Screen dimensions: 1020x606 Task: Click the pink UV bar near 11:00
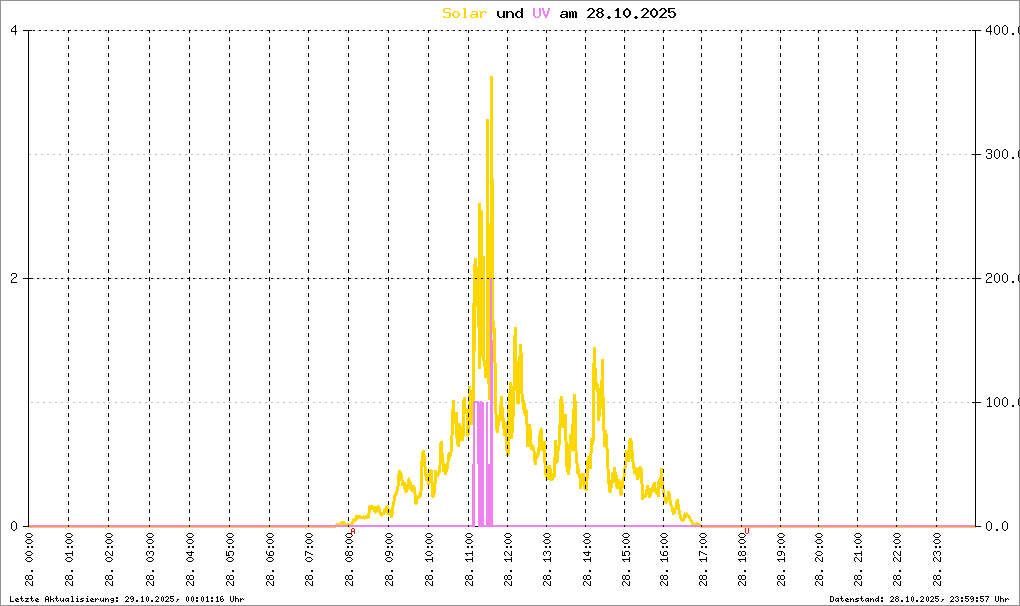[x=481, y=460]
